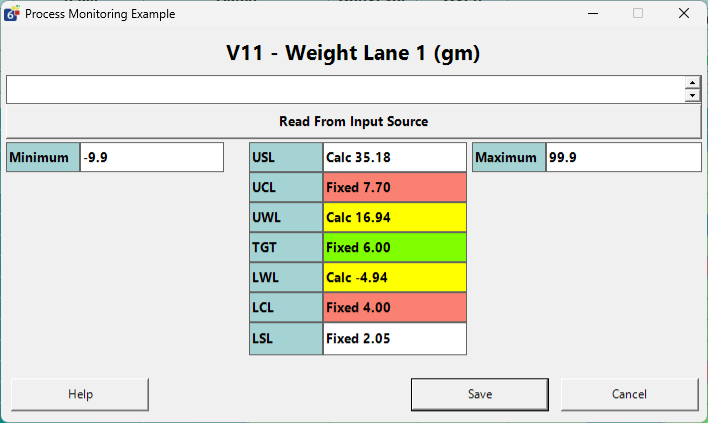Click the UCL label cell

click(286, 187)
